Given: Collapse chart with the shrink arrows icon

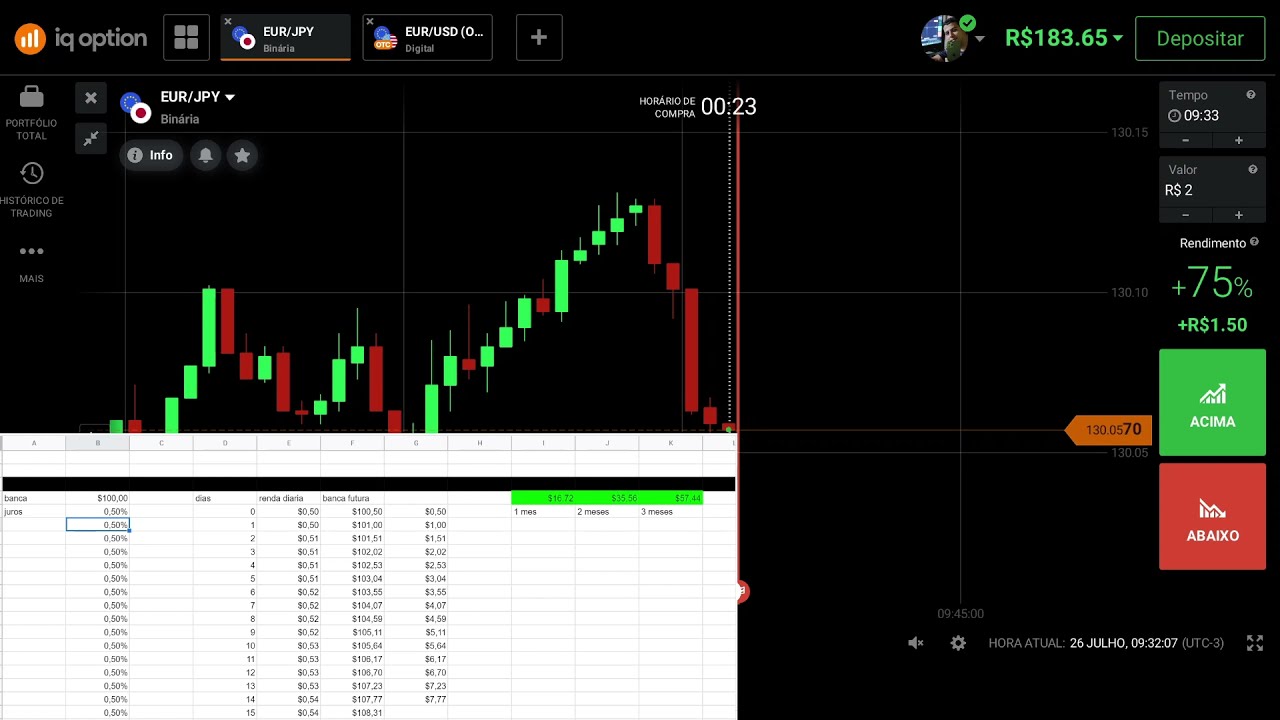Looking at the screenshot, I should pyautogui.click(x=91, y=139).
